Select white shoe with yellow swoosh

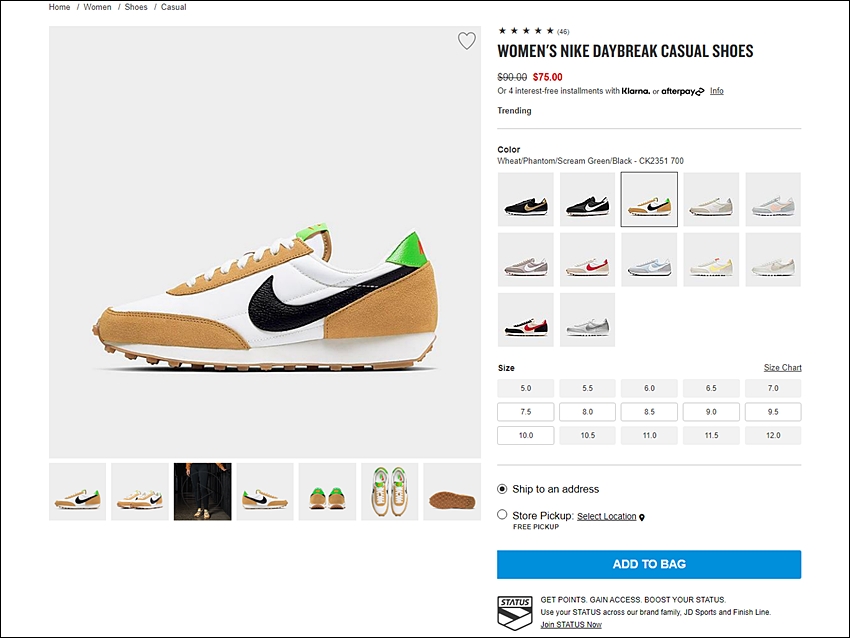(x=711, y=260)
